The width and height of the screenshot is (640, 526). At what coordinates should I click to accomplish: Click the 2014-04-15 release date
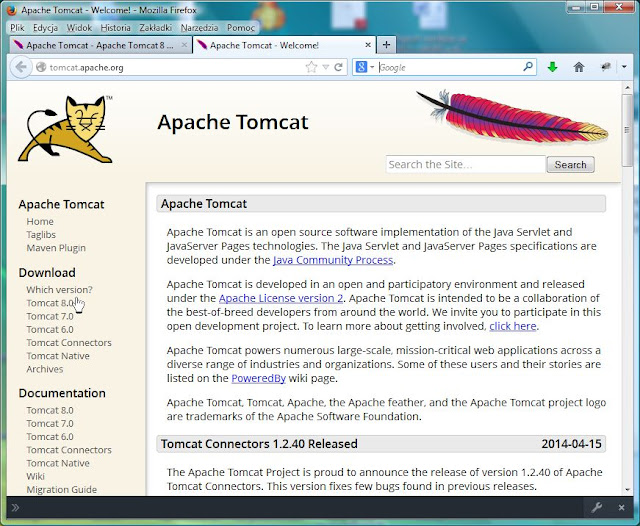point(571,444)
